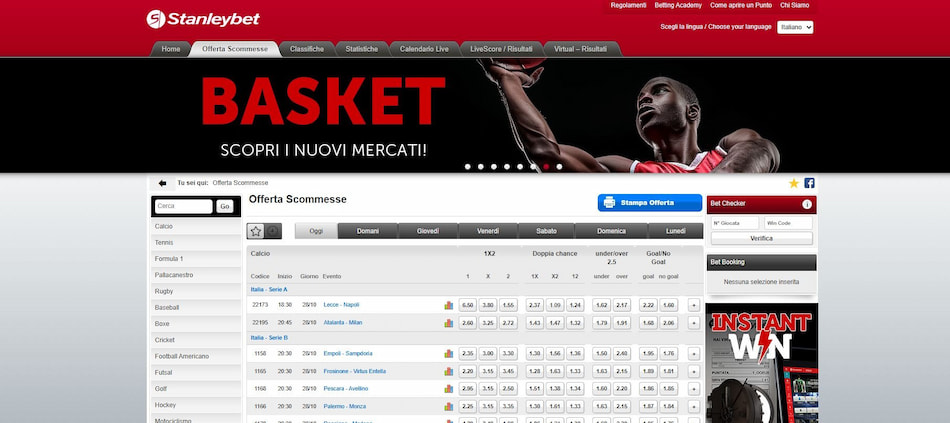Open the Home tab
This screenshot has height=423, width=950.
[x=171, y=49]
